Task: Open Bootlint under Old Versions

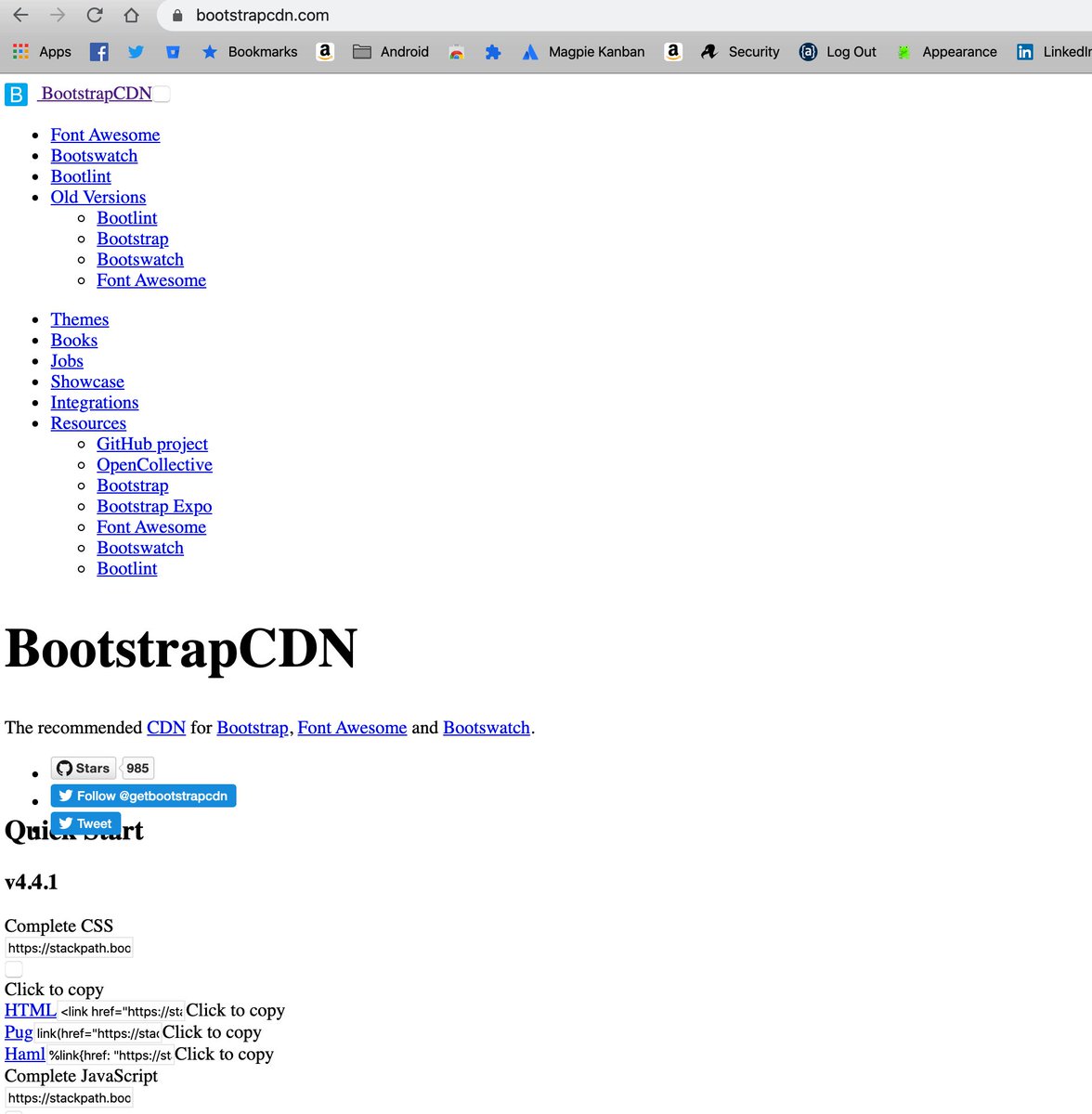Action: (127, 217)
